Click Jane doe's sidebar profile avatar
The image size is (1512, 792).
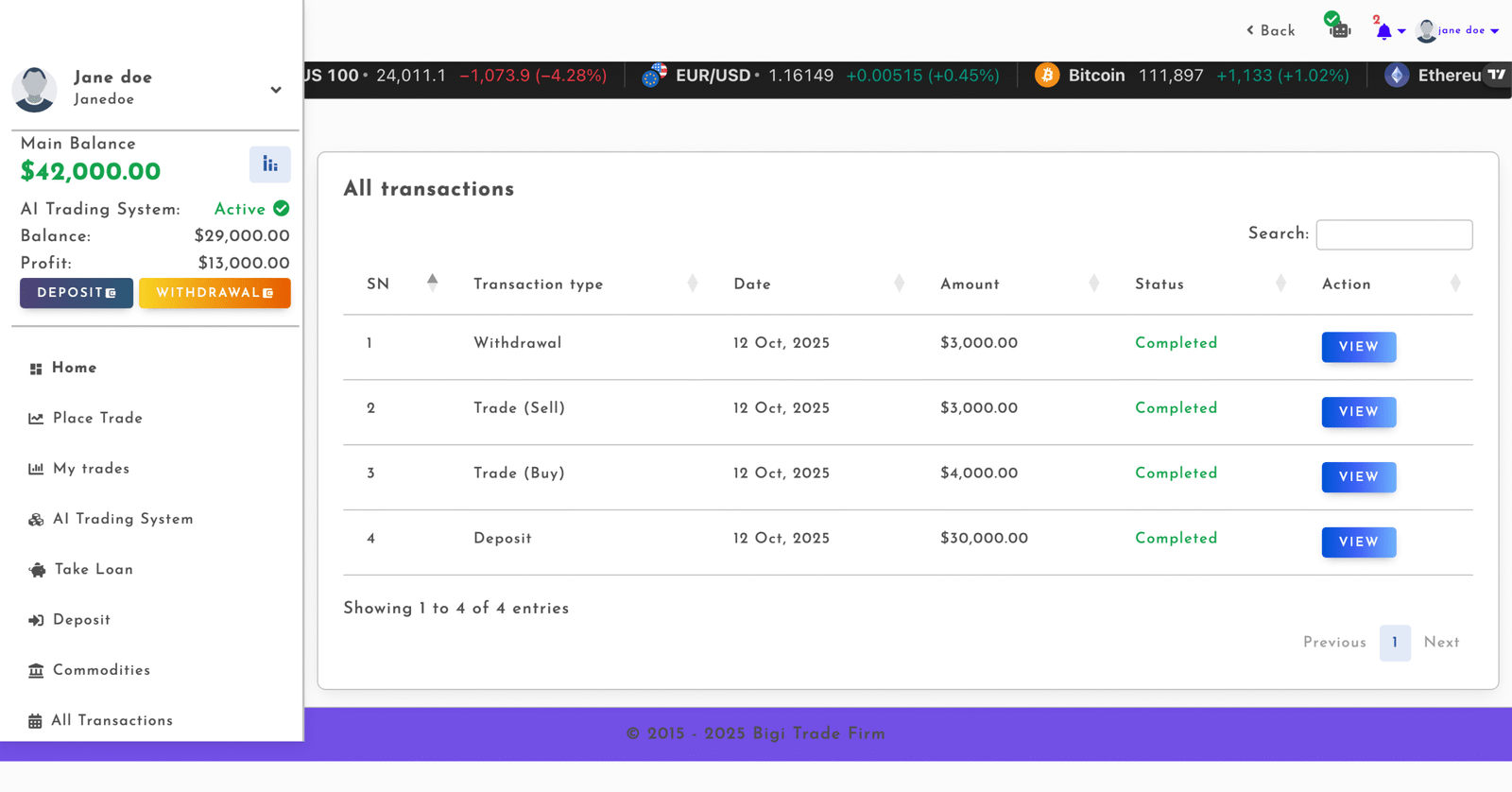tap(35, 89)
